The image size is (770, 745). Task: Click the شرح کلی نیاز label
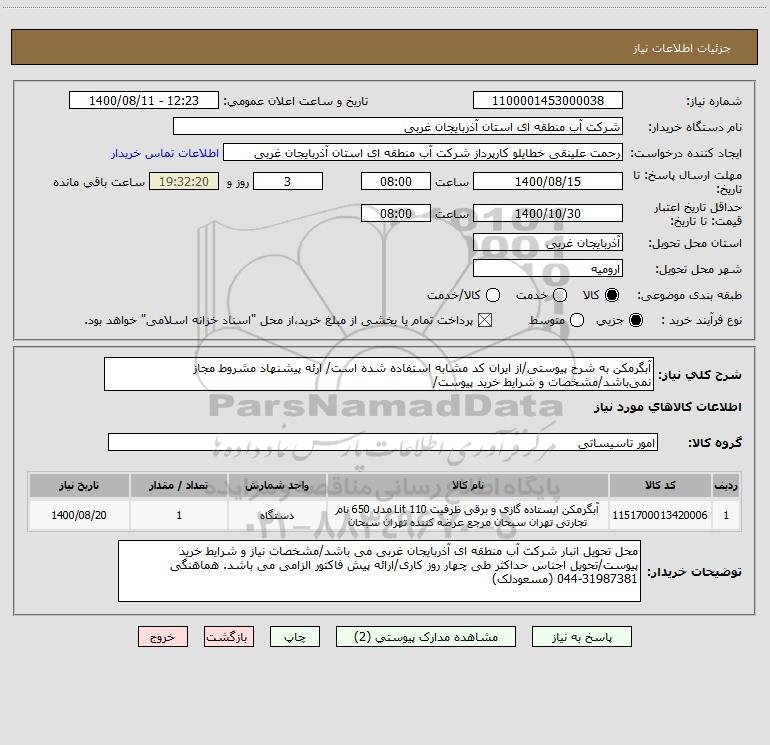[700, 375]
